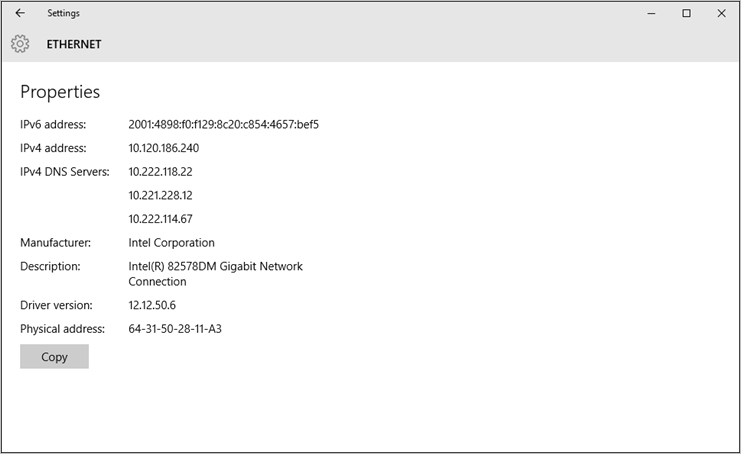This screenshot has height=454, width=741.
Task: Click the Settings gear icon beside ETHERNET
Action: pyautogui.click(x=20, y=44)
